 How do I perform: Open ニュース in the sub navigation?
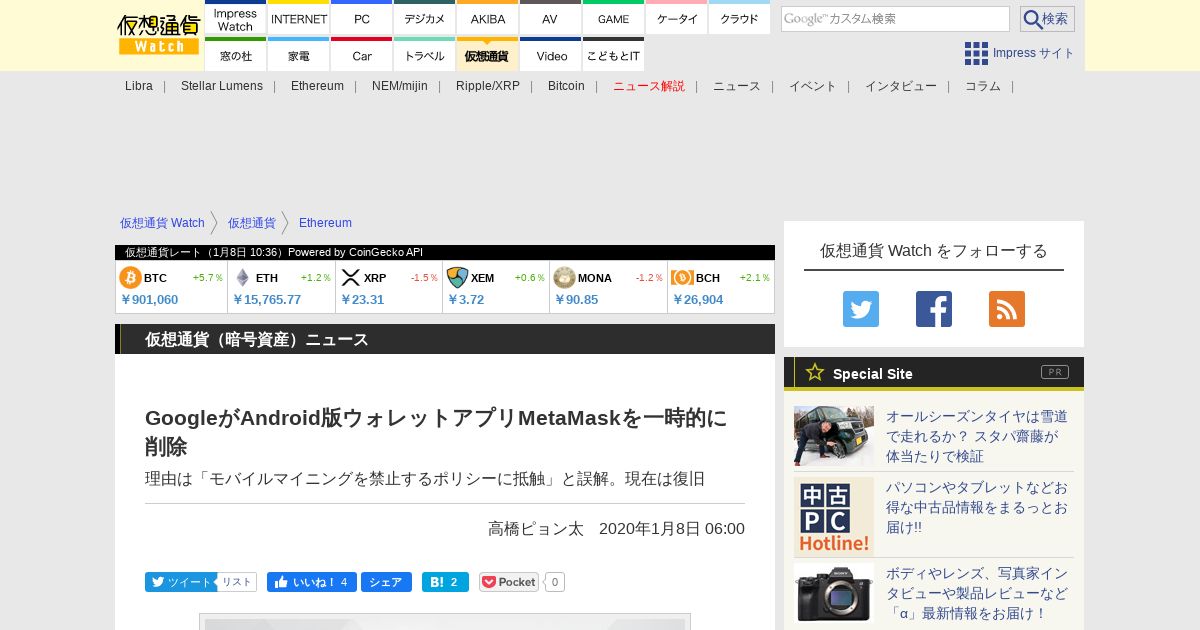coord(737,86)
